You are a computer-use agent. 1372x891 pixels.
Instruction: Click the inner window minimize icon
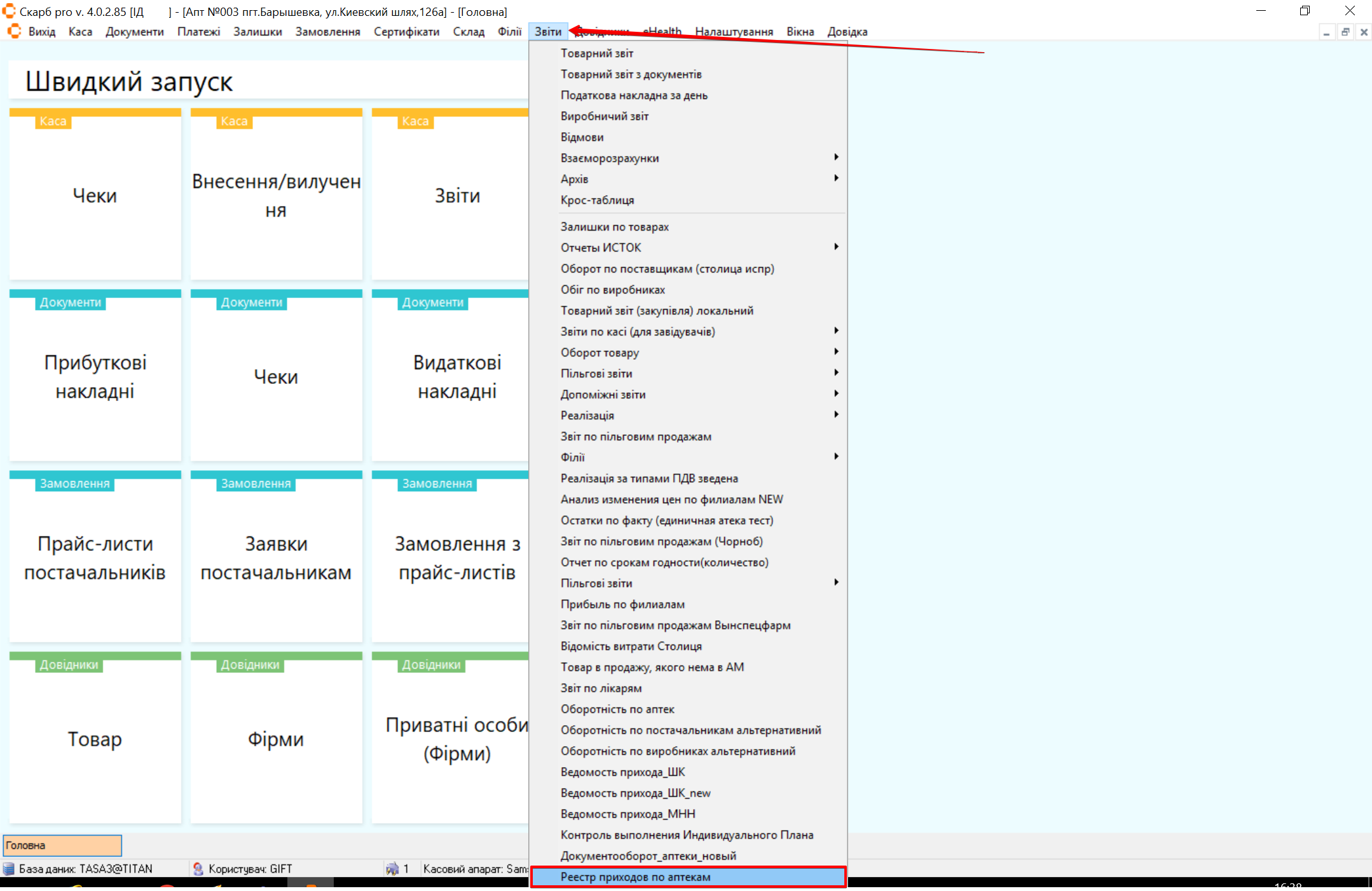point(1326,32)
